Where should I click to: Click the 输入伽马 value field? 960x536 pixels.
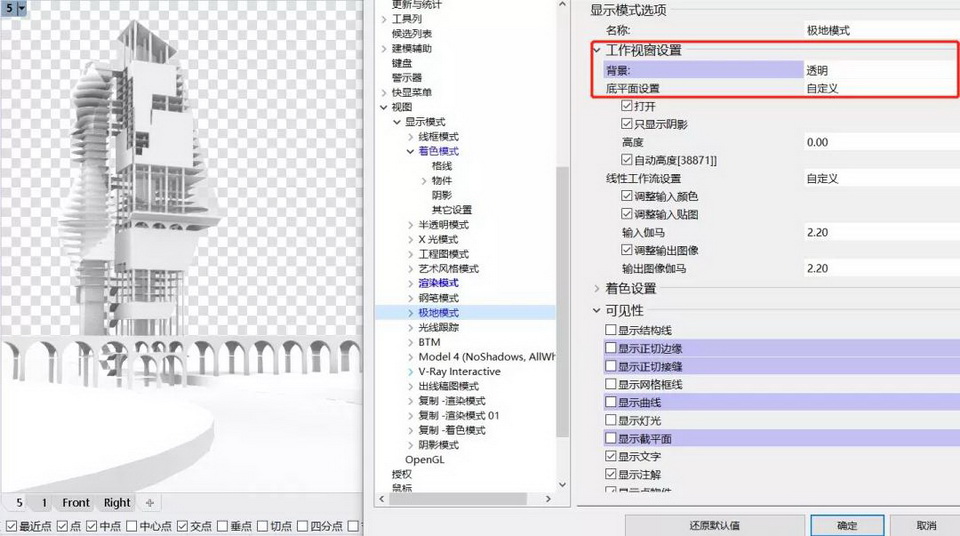coord(880,232)
